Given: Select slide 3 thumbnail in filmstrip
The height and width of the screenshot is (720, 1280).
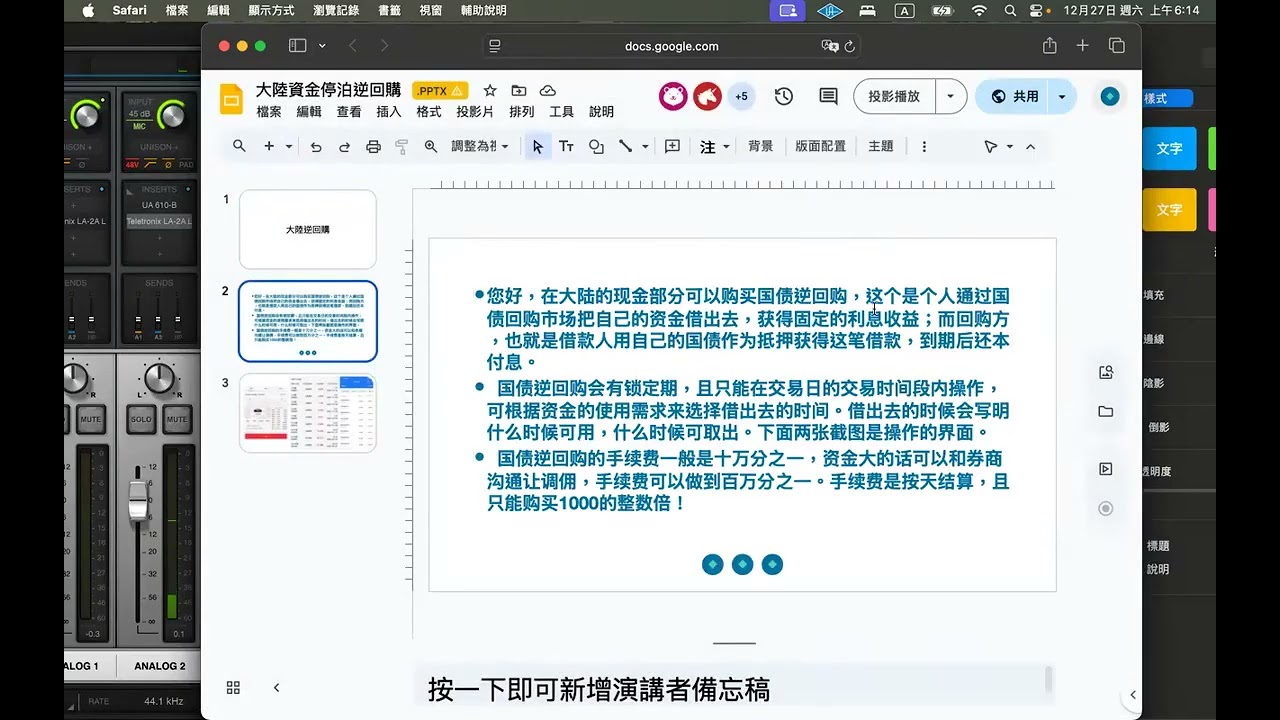Looking at the screenshot, I should 308,413.
